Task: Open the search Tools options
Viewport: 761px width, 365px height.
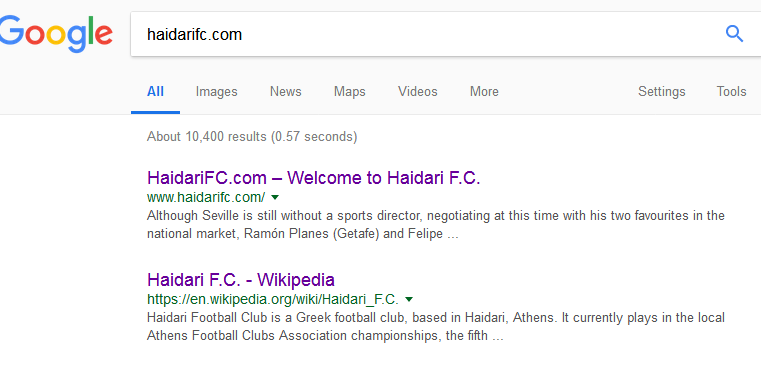Action: coord(731,91)
